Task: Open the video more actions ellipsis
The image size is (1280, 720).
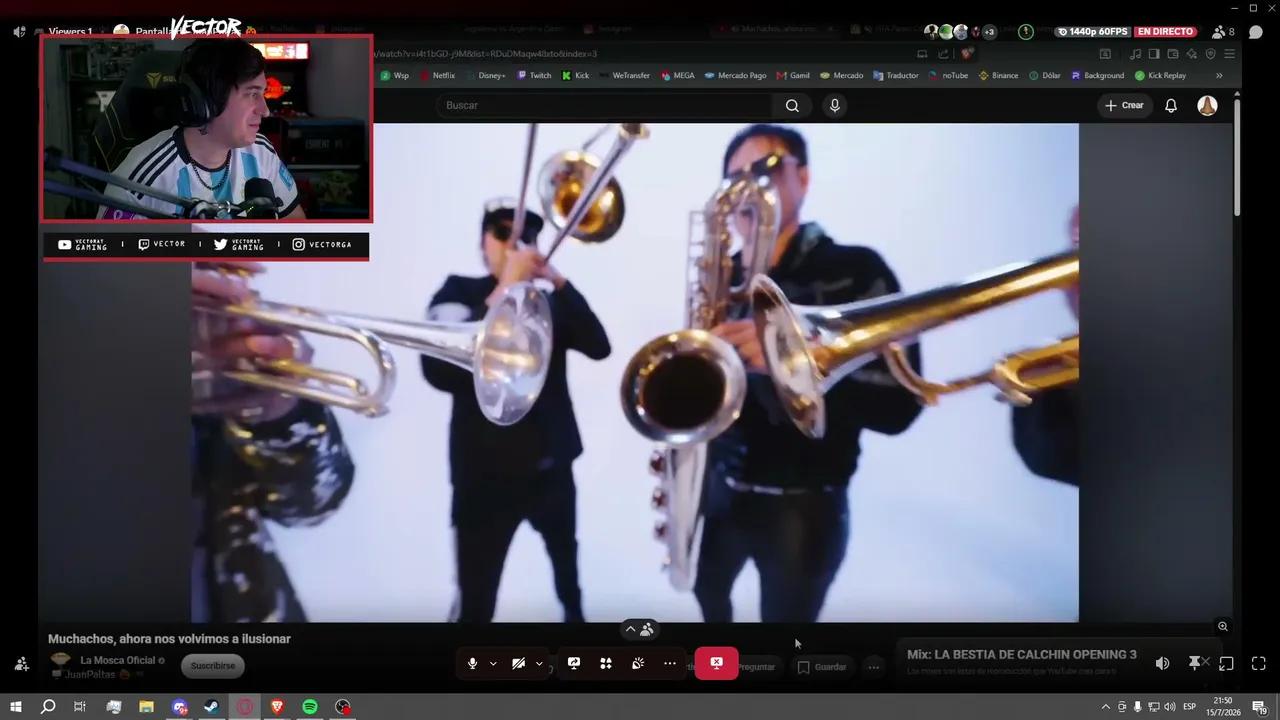Action: 874,667
